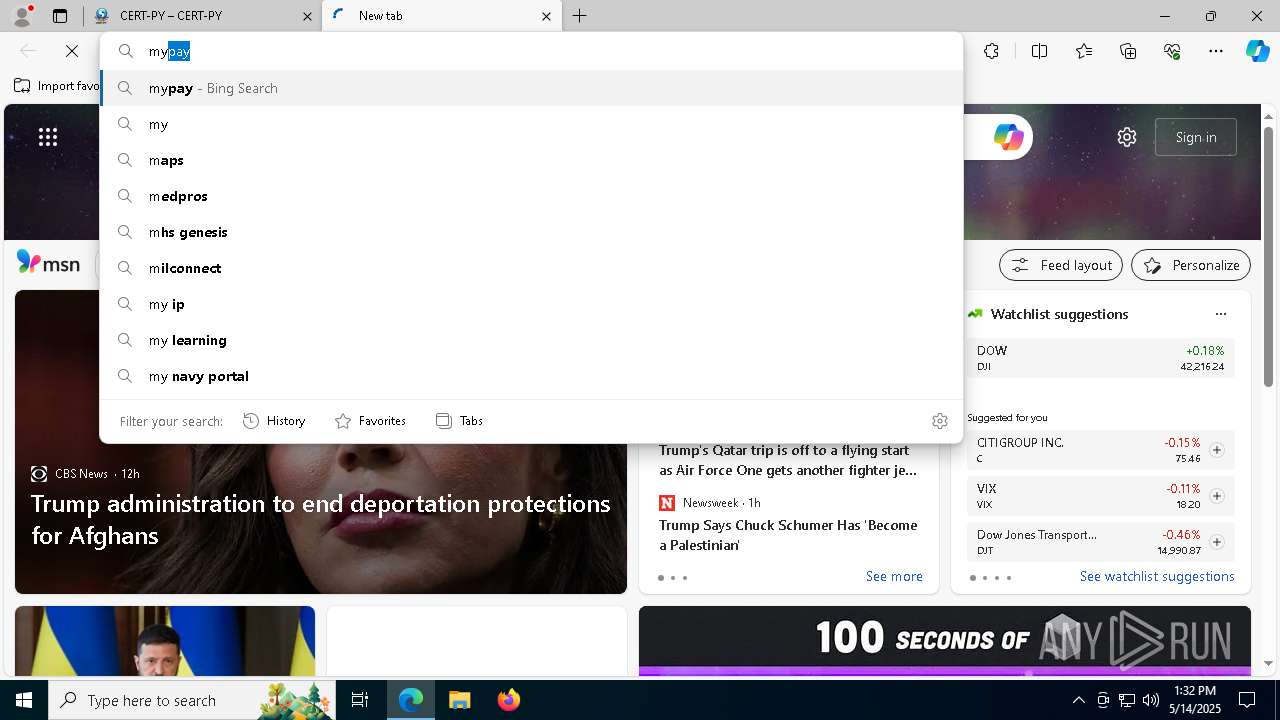This screenshot has width=1280, height=720.
Task: Click the stop loading X button
Action: tap(72, 51)
